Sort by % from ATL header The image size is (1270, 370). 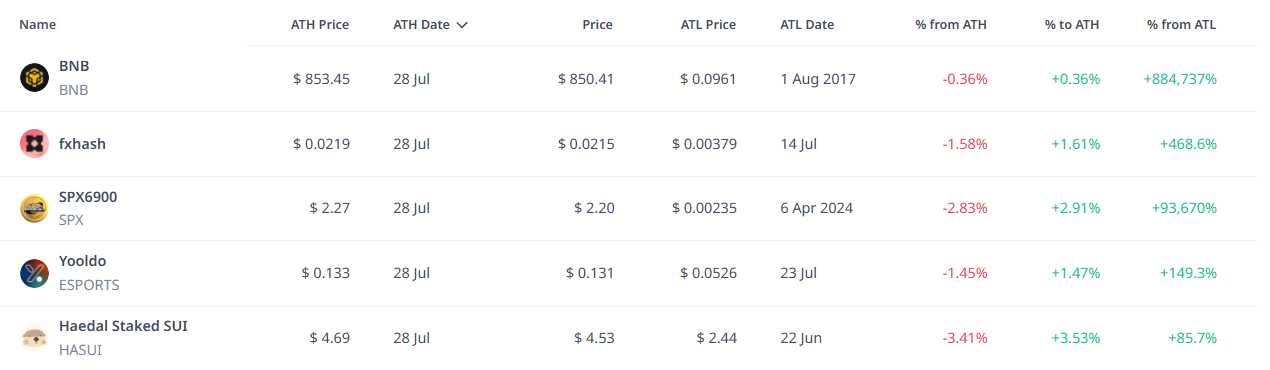pos(1182,25)
